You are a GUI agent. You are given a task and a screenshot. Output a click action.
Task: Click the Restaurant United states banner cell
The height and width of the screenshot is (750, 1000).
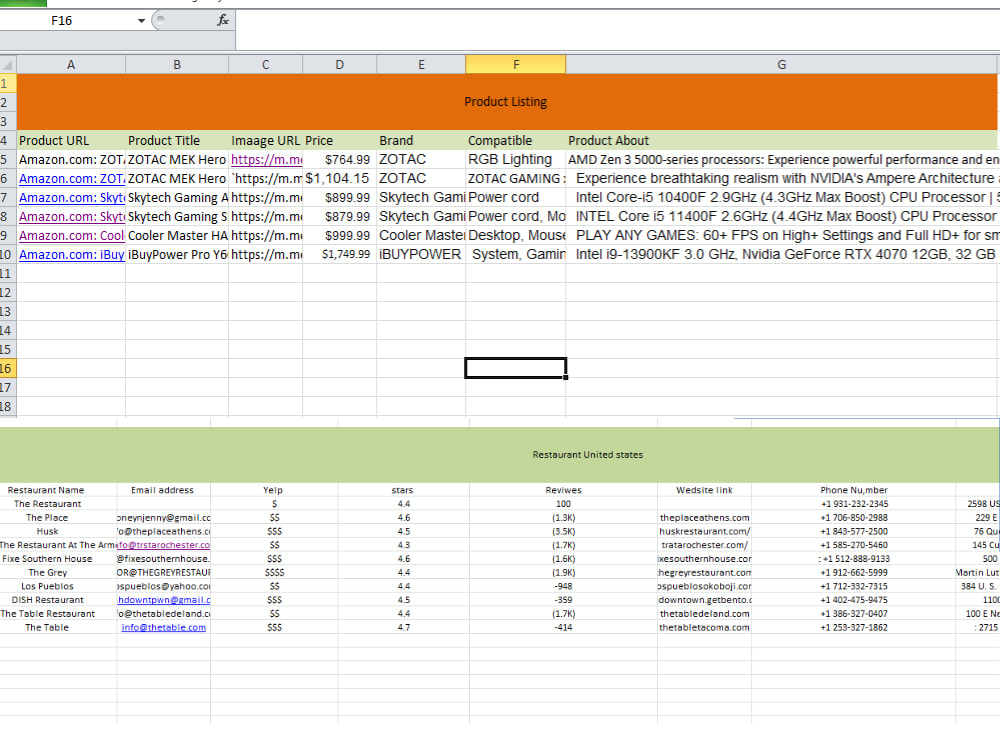(x=586, y=454)
